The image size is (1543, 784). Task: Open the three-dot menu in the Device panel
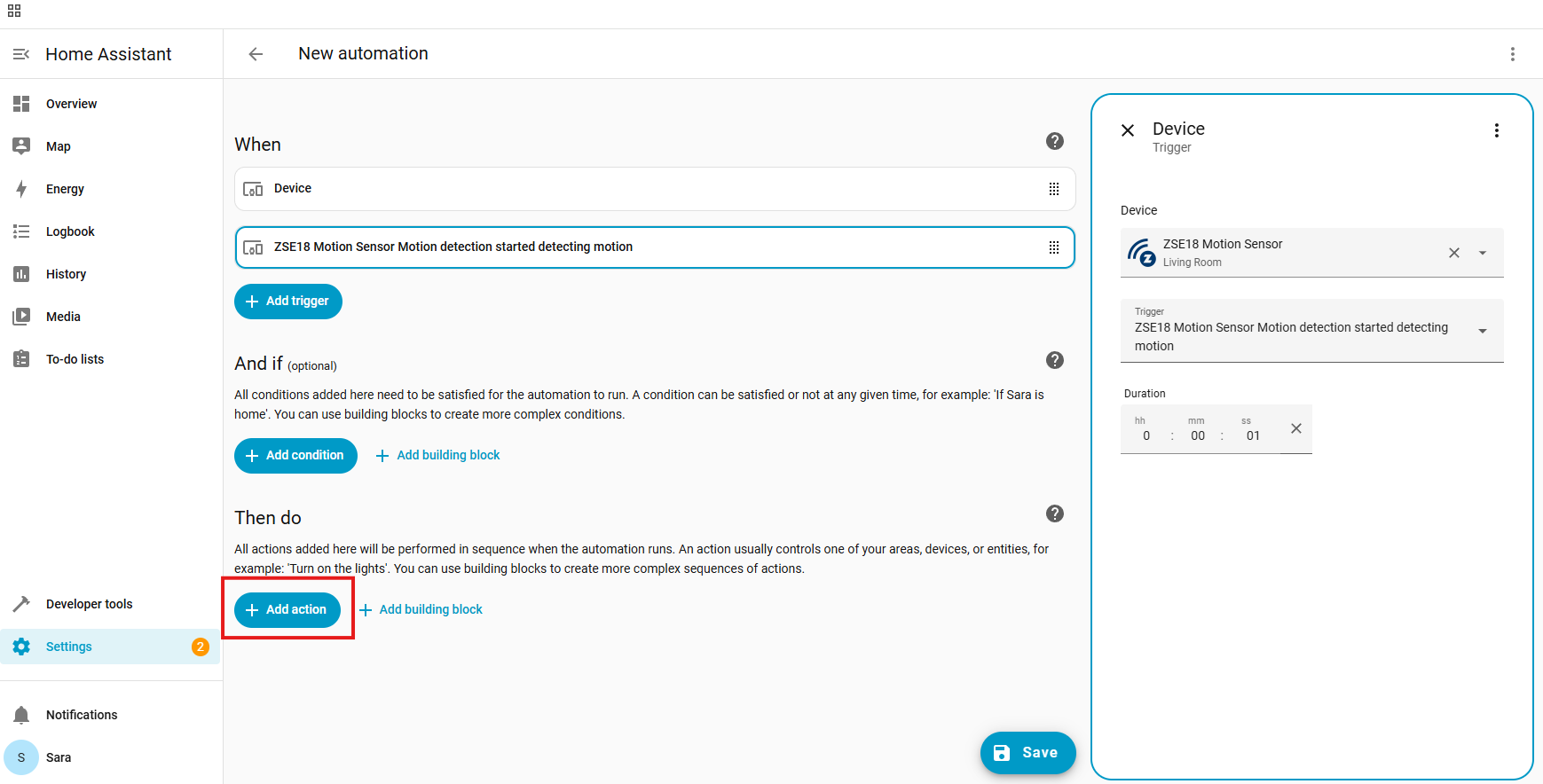pos(1496,130)
